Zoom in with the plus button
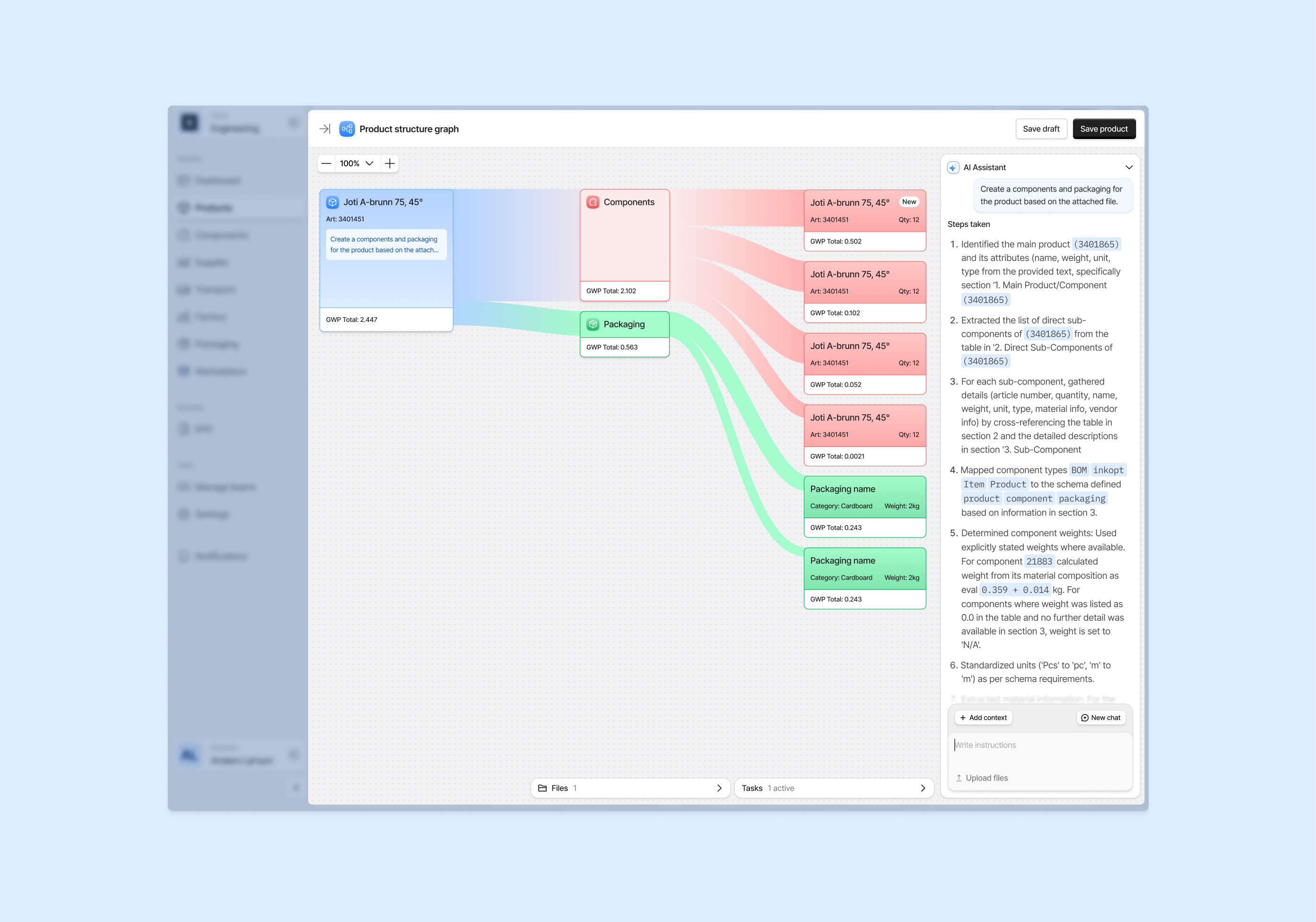Viewport: 1316px width, 922px height. (x=390, y=163)
